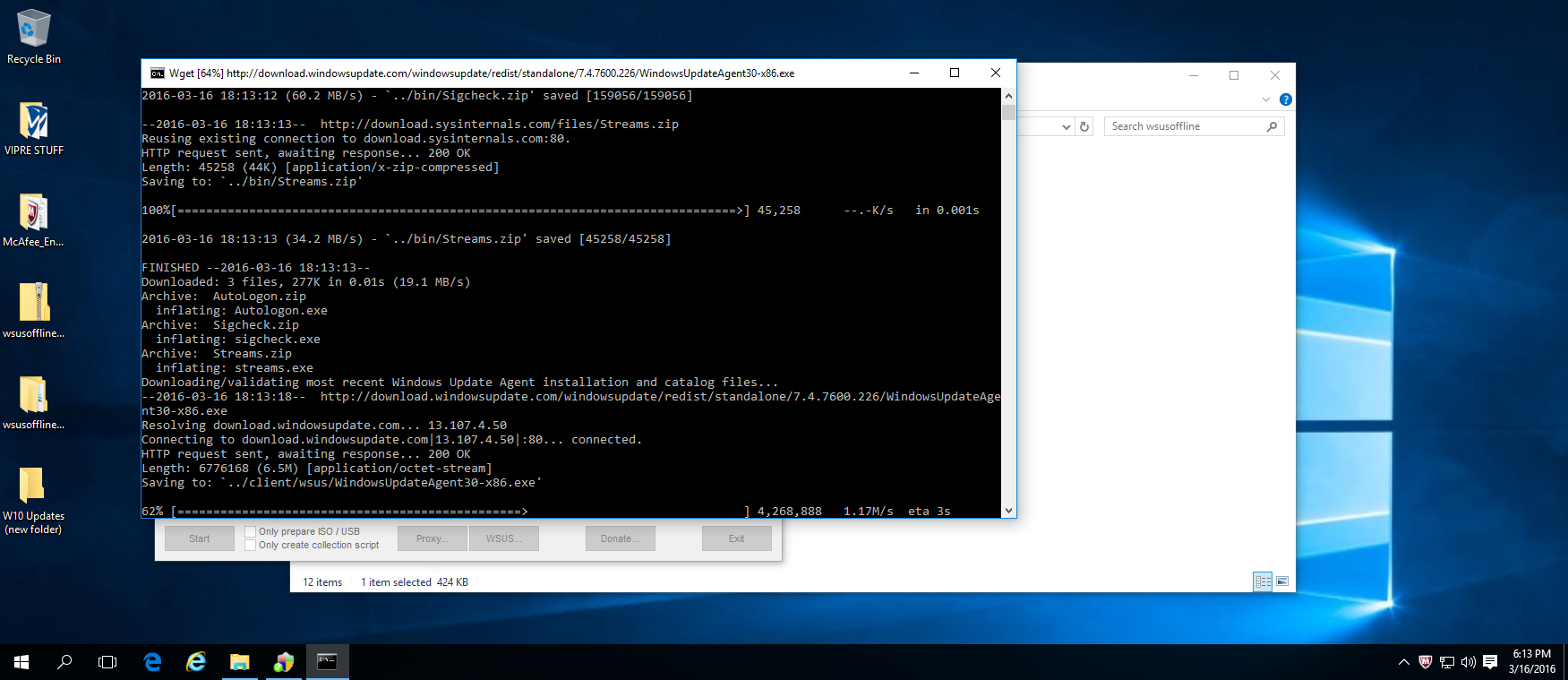Toggle Only create collection script checkbox

click(251, 545)
